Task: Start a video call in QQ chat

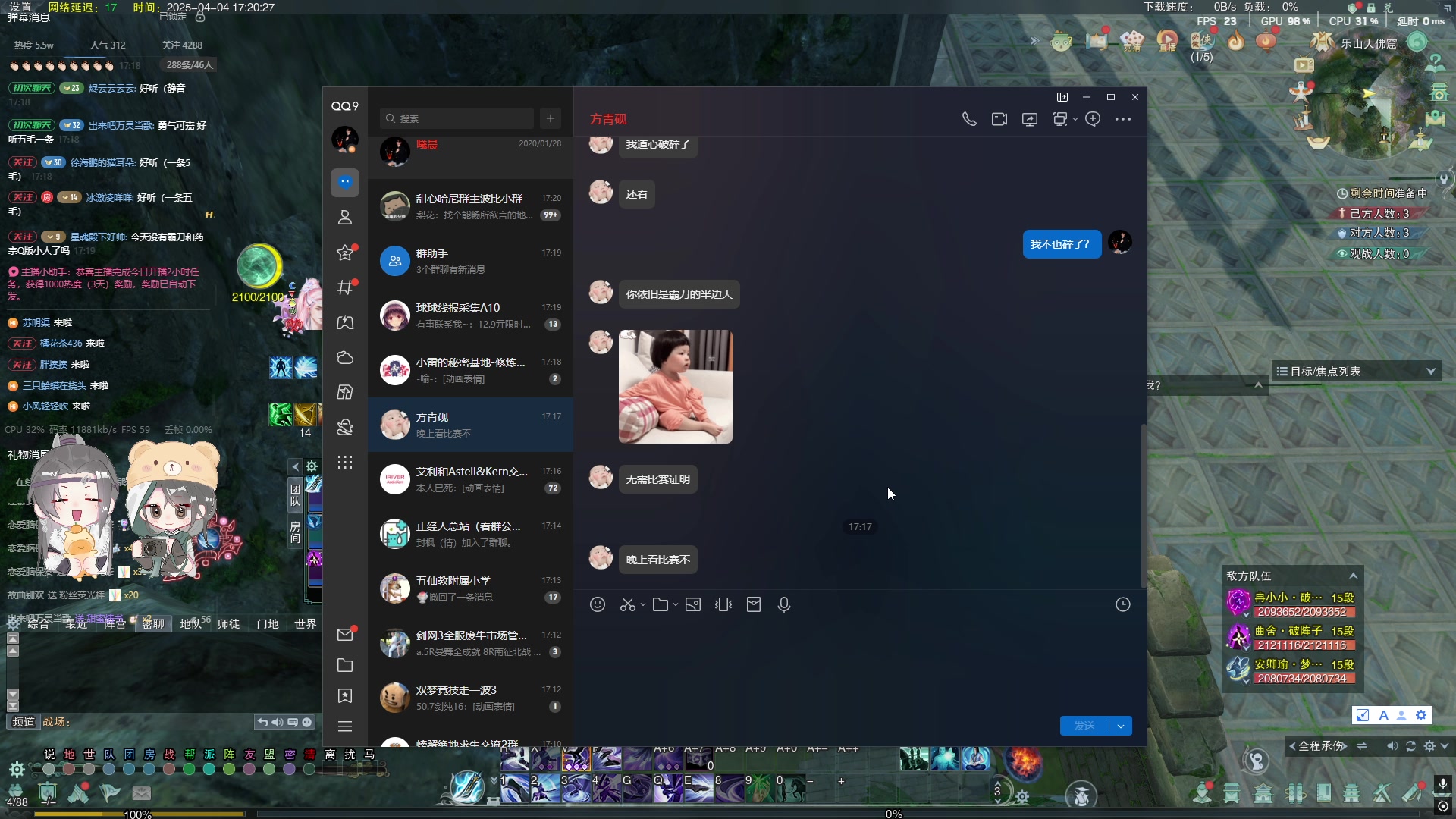Action: 999,119
